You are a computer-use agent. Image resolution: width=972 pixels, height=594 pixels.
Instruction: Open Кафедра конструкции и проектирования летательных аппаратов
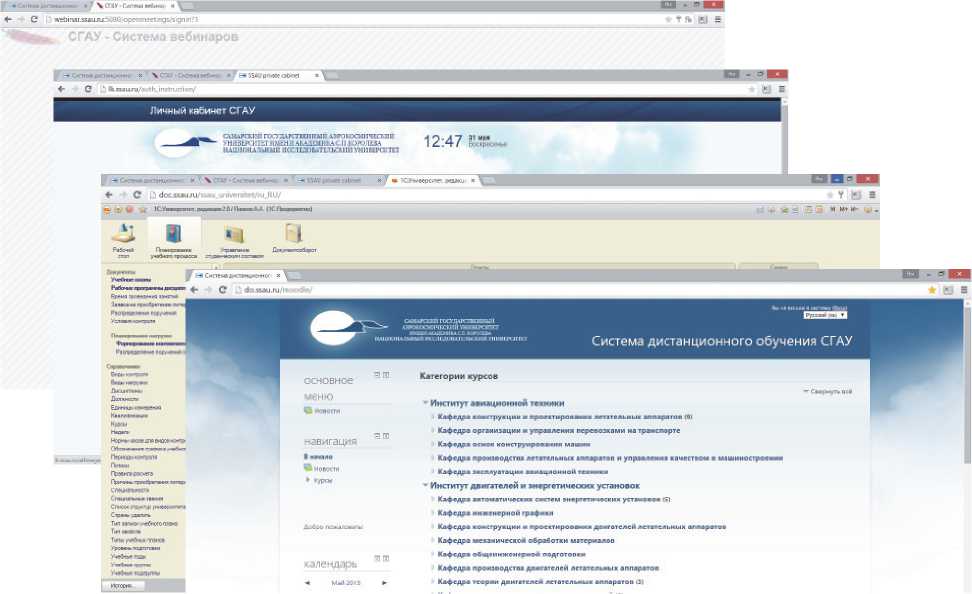tap(560, 417)
